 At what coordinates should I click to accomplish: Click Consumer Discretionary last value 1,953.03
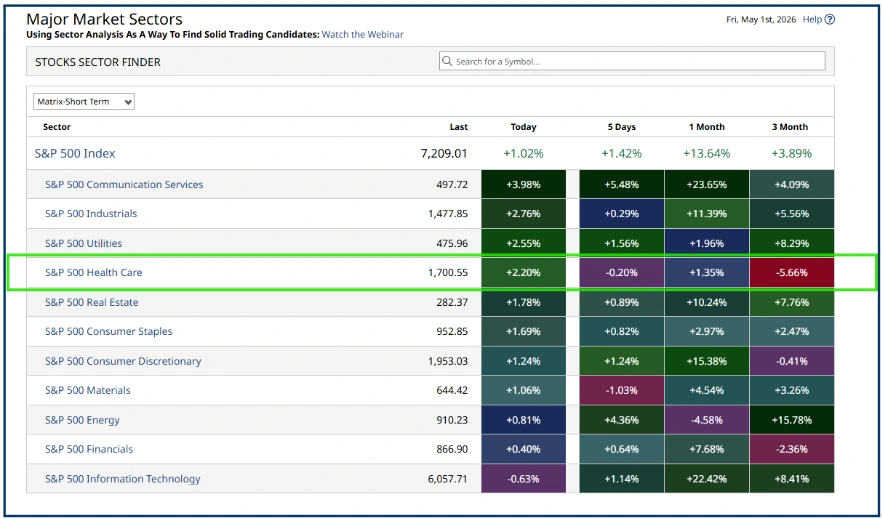click(x=448, y=361)
